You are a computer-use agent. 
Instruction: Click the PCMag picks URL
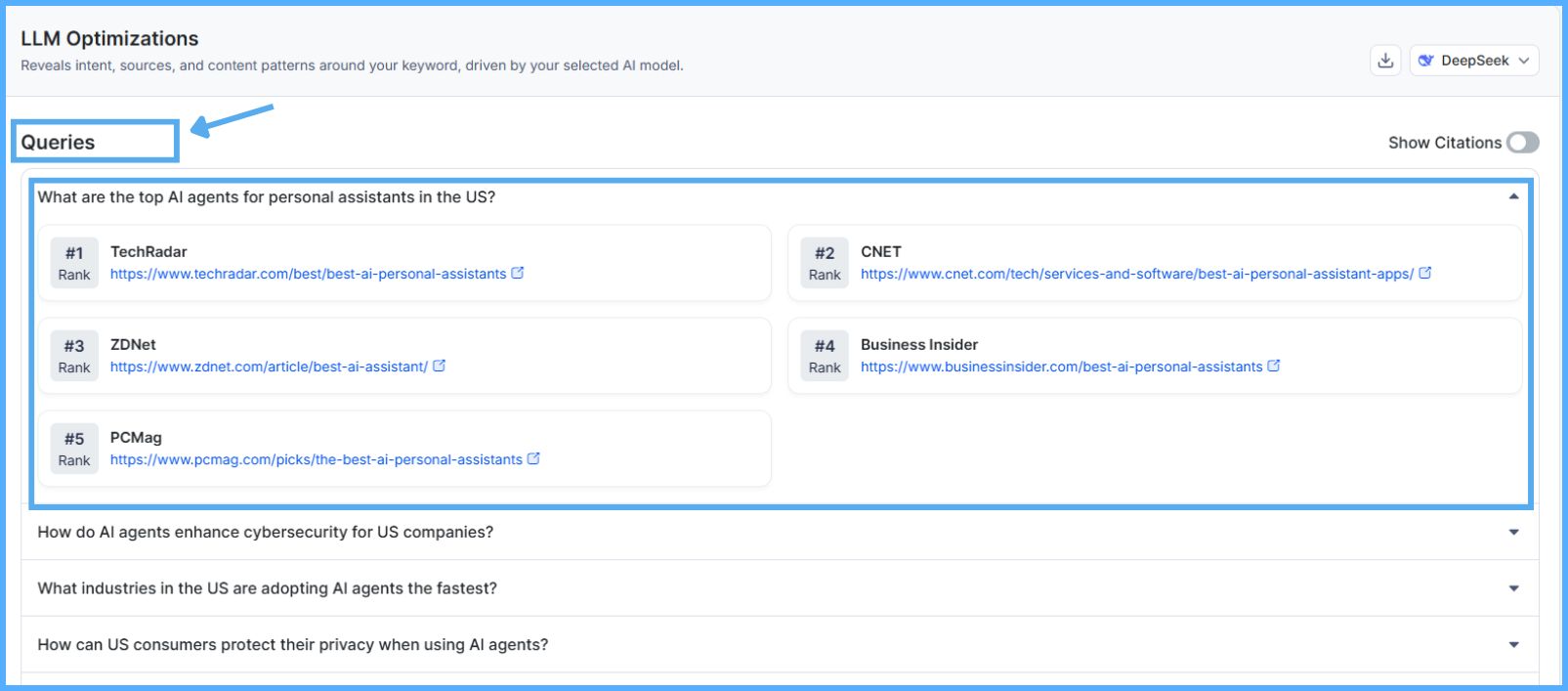(316, 460)
